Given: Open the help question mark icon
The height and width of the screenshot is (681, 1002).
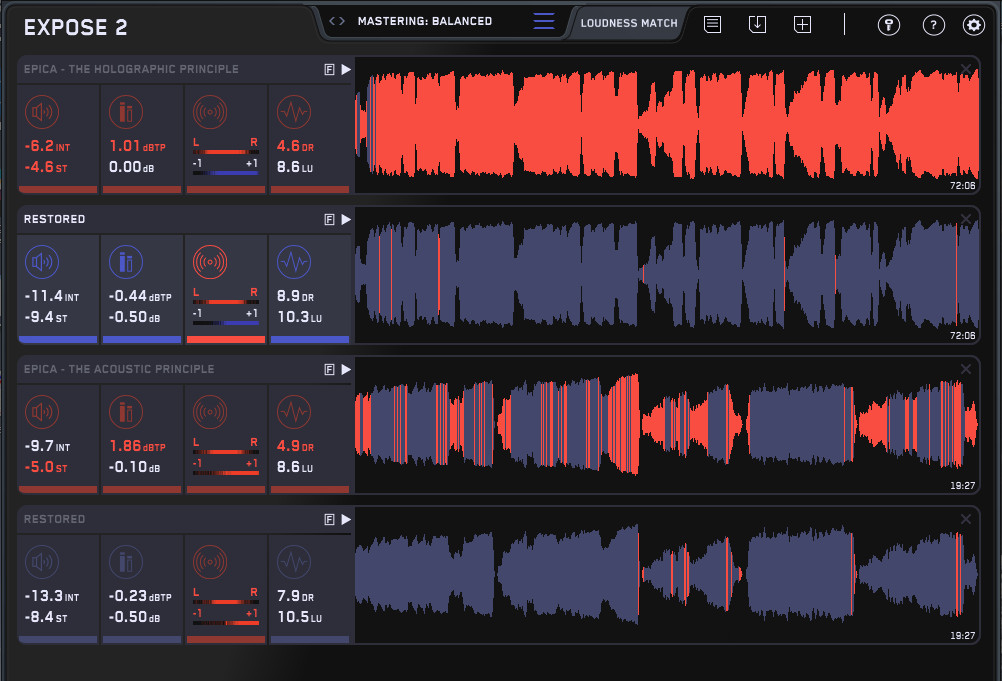Looking at the screenshot, I should tap(934, 25).
